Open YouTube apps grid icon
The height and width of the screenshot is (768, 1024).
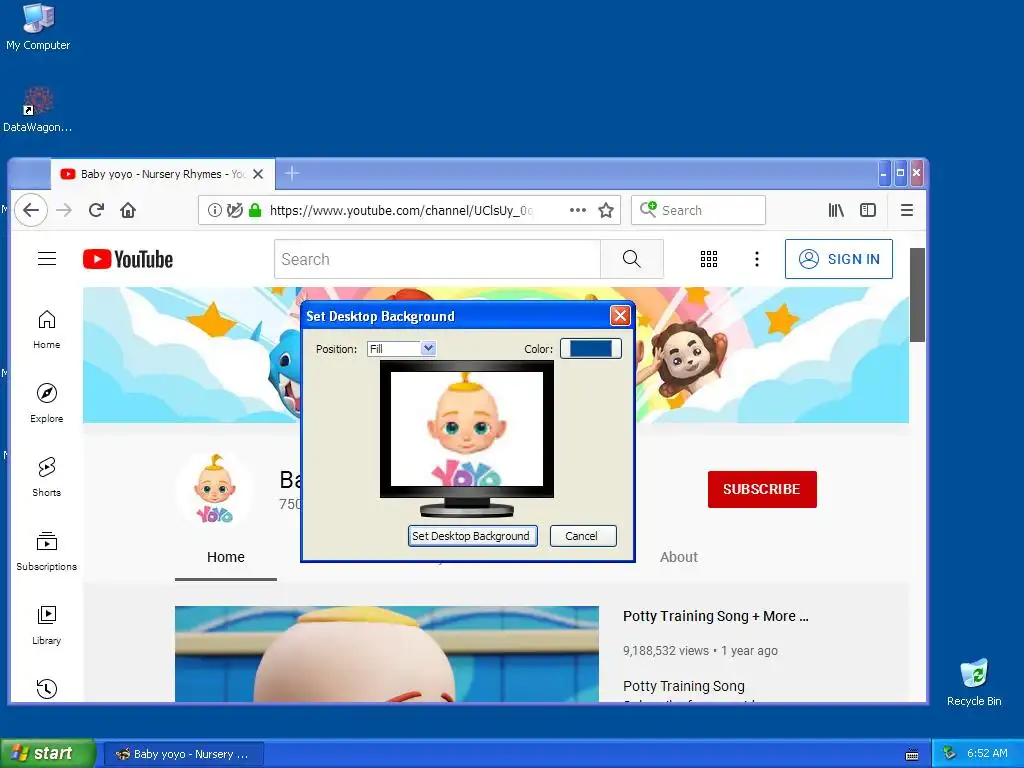pyautogui.click(x=709, y=259)
